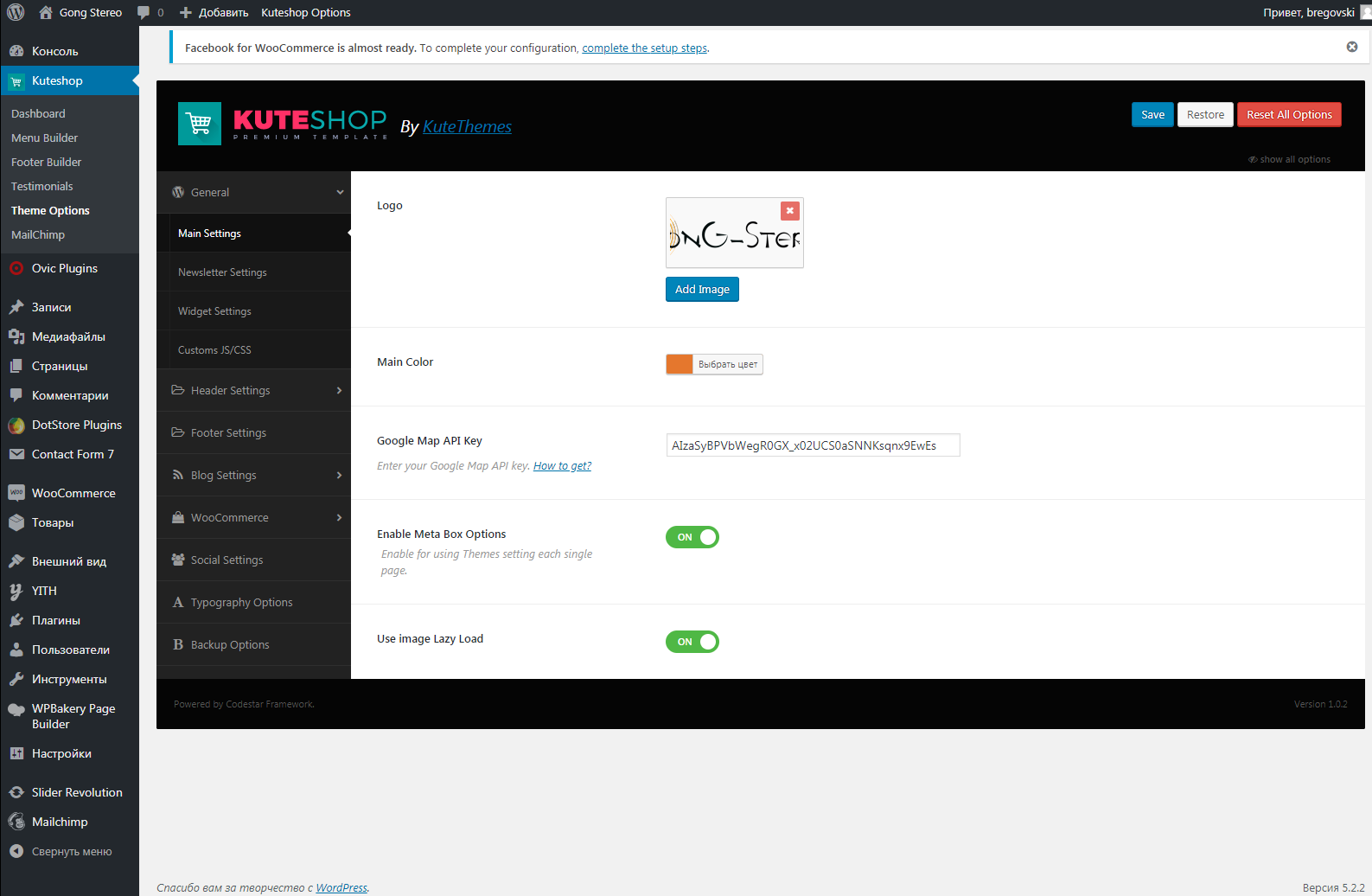The image size is (1372, 896).
Task: Click the Настройки settings icon
Action: [x=16, y=753]
